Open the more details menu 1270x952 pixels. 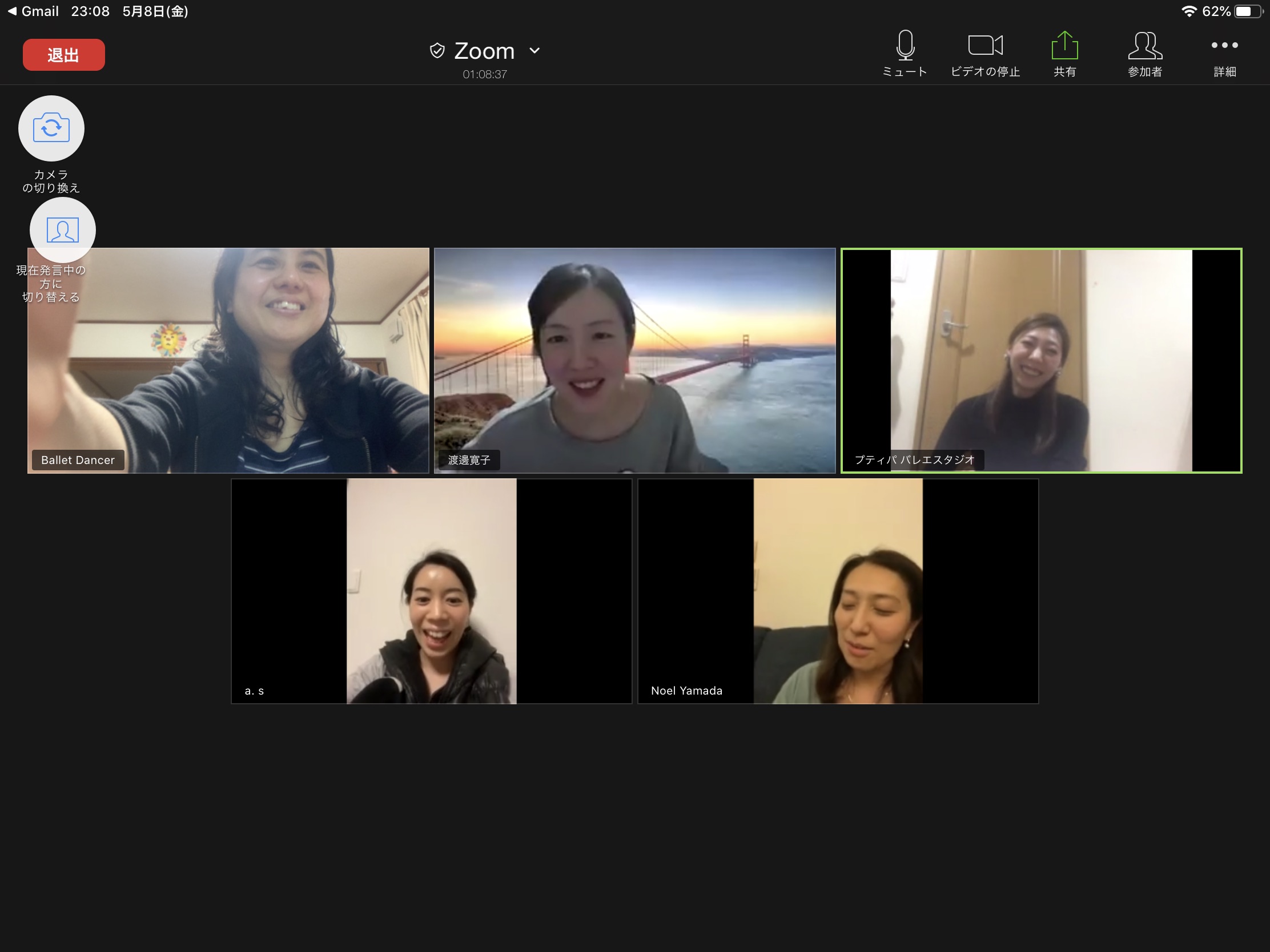(x=1224, y=53)
